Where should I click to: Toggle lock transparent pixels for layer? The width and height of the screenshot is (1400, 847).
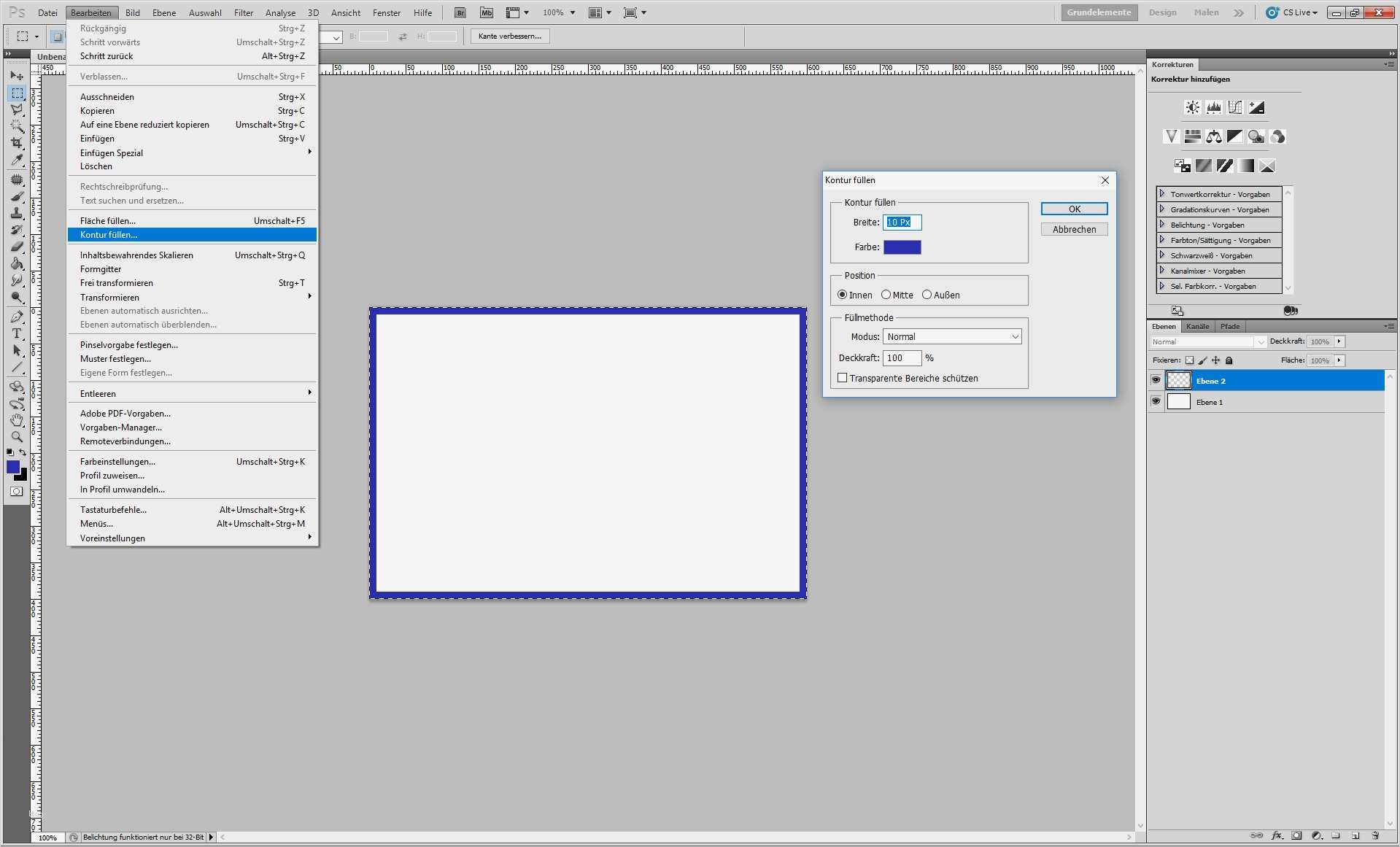[x=1189, y=360]
